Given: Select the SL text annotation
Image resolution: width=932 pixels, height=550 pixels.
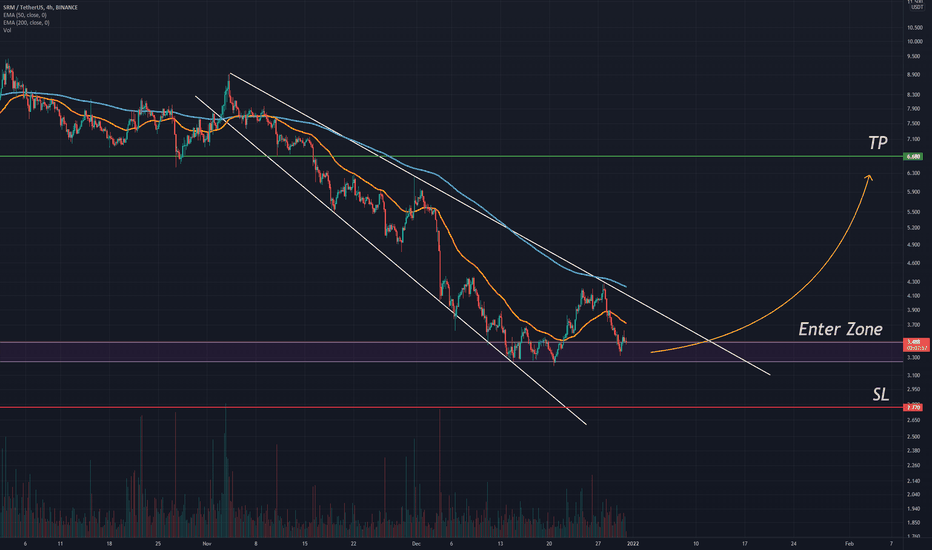Looking at the screenshot, I should [x=880, y=394].
